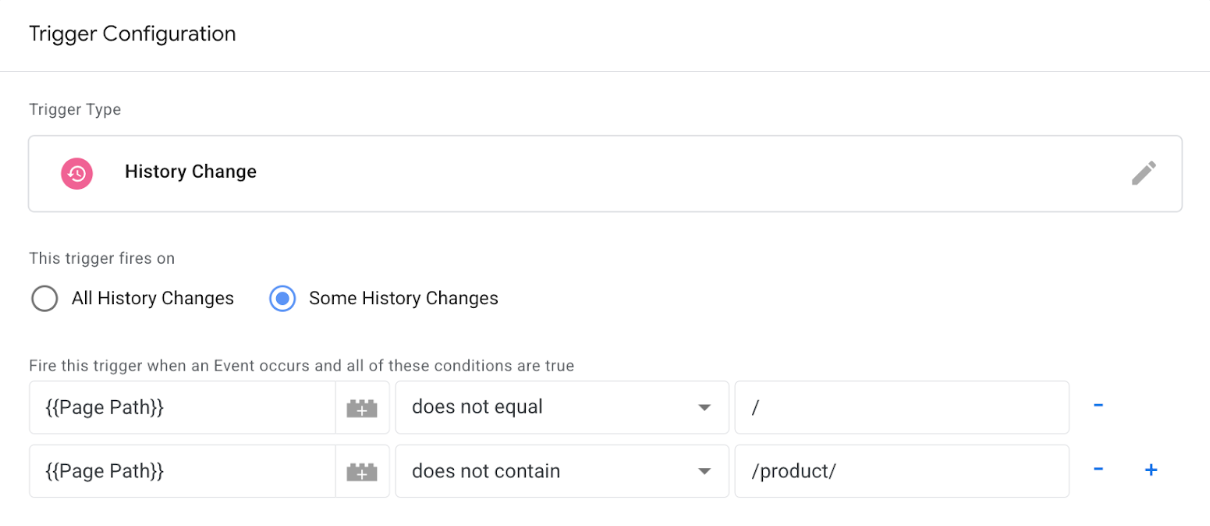Screen dimensions: 1210x526
Task: Focus the value field containing '/product/'
Action: point(900,471)
